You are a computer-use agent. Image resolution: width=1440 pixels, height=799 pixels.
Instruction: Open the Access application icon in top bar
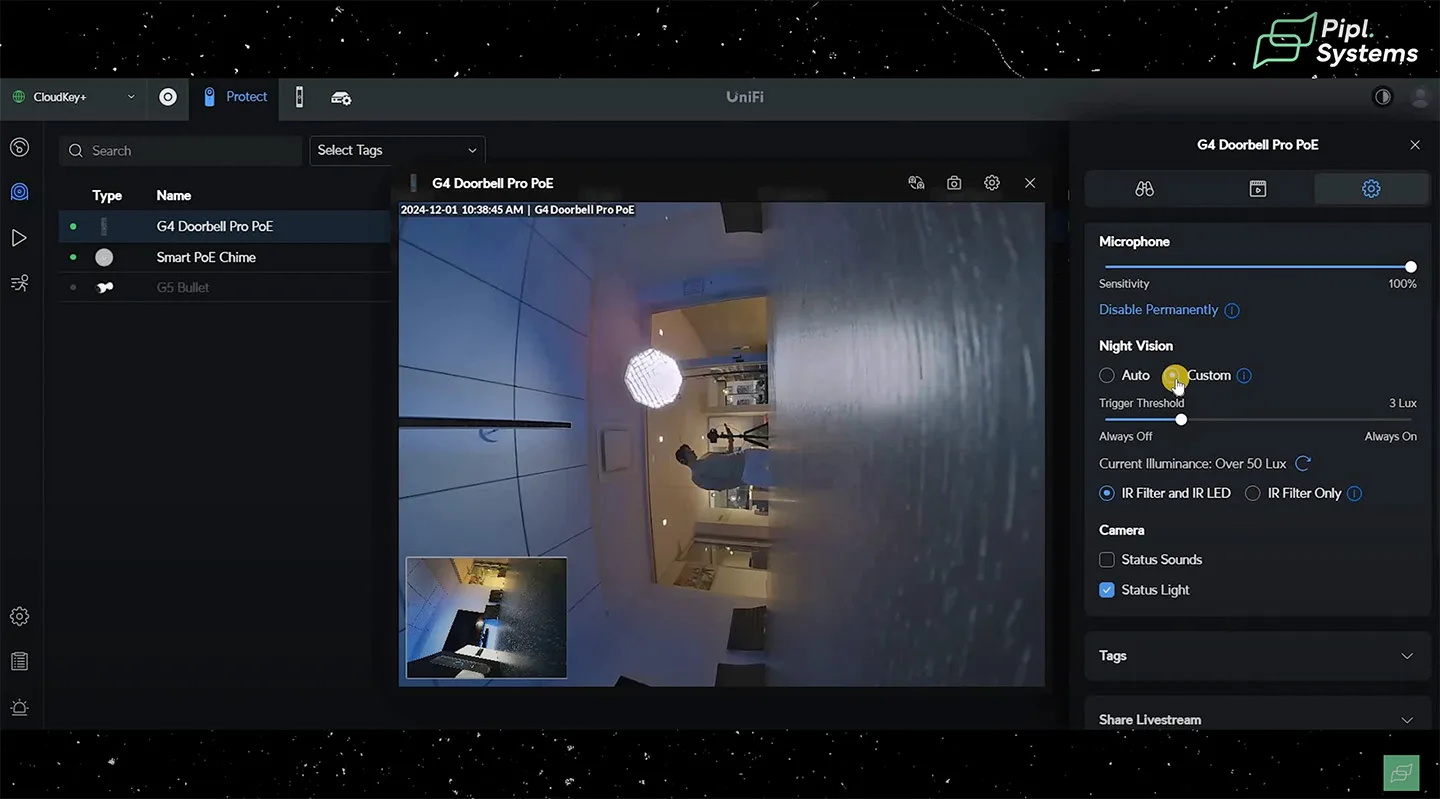pyautogui.click(x=299, y=97)
